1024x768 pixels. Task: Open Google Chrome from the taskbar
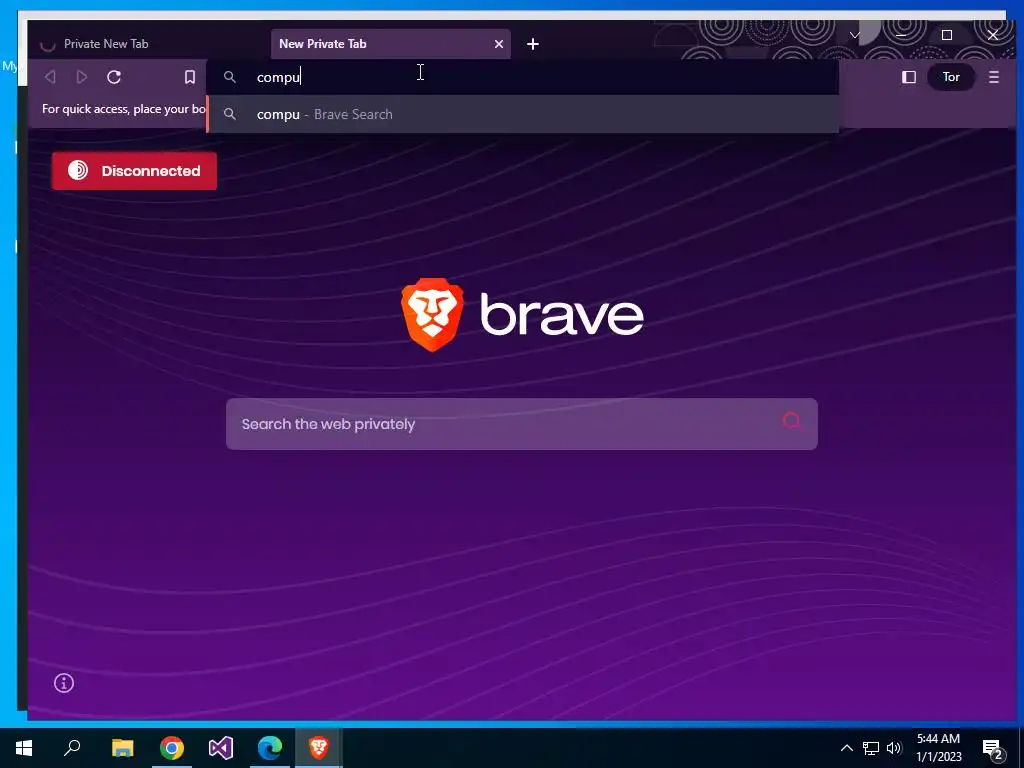click(x=172, y=748)
